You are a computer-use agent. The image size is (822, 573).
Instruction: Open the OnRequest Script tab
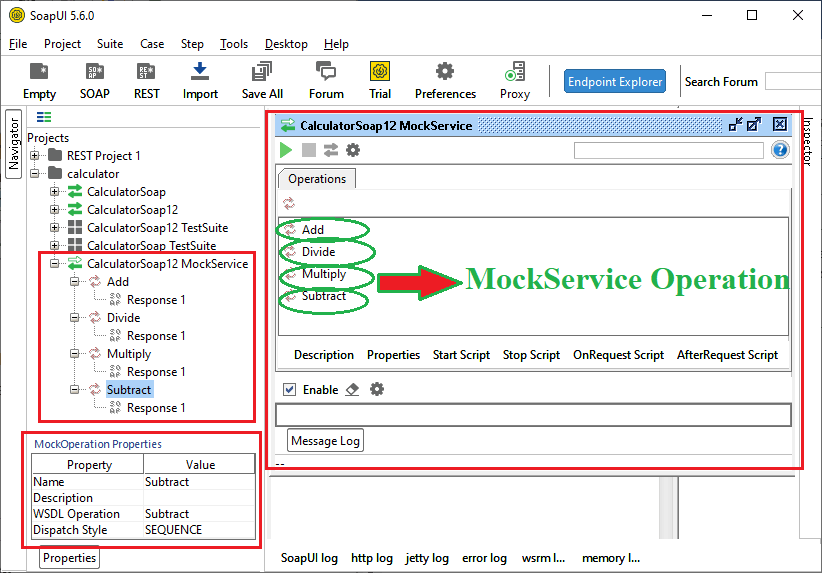tap(619, 355)
